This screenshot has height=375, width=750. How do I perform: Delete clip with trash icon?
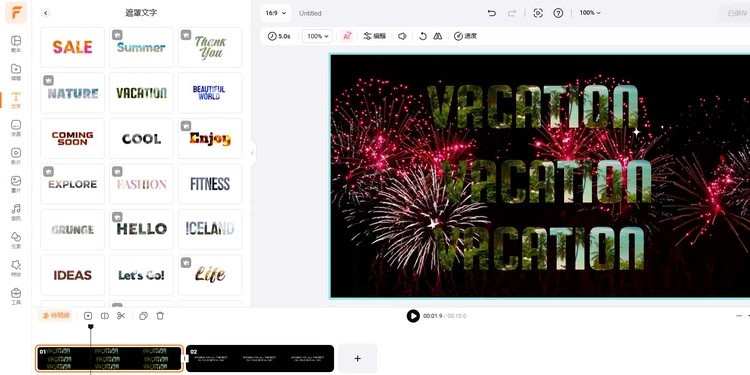[x=160, y=316]
